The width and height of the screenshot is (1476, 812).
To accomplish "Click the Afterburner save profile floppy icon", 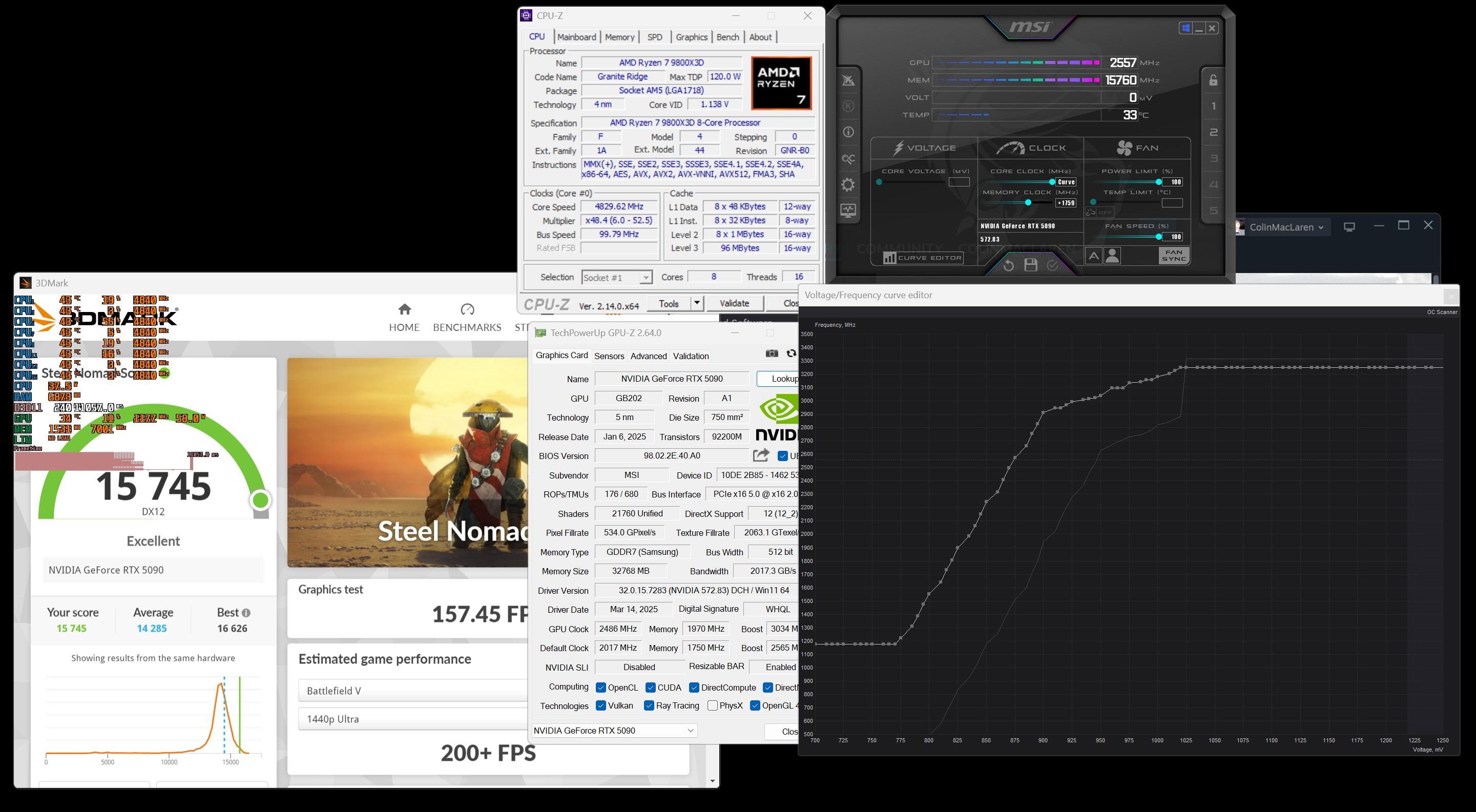I will [x=1030, y=265].
